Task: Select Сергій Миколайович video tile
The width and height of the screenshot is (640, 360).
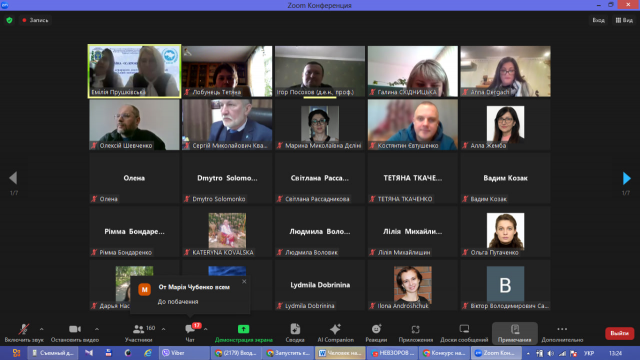Action: (227, 124)
